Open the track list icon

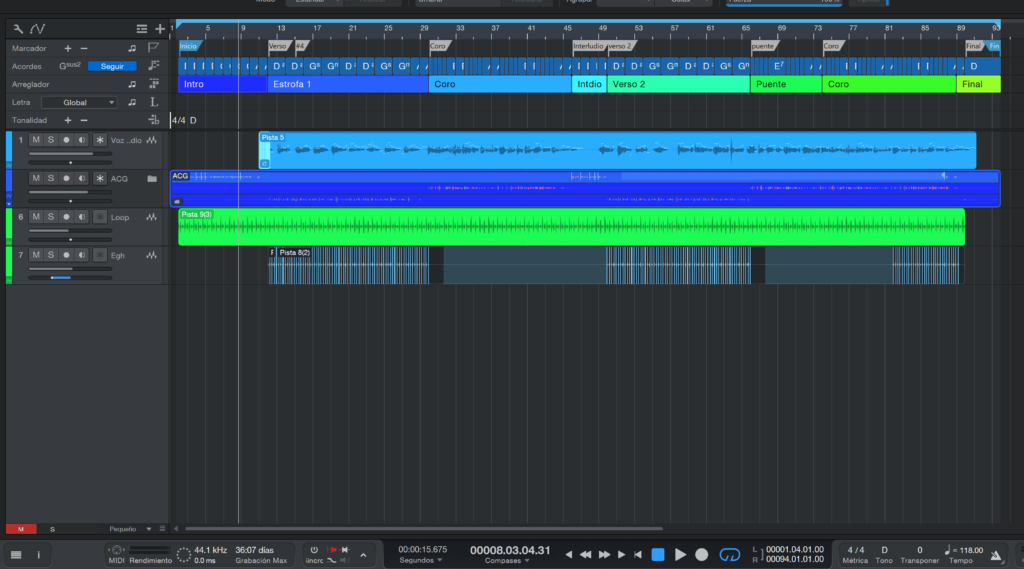pos(141,29)
